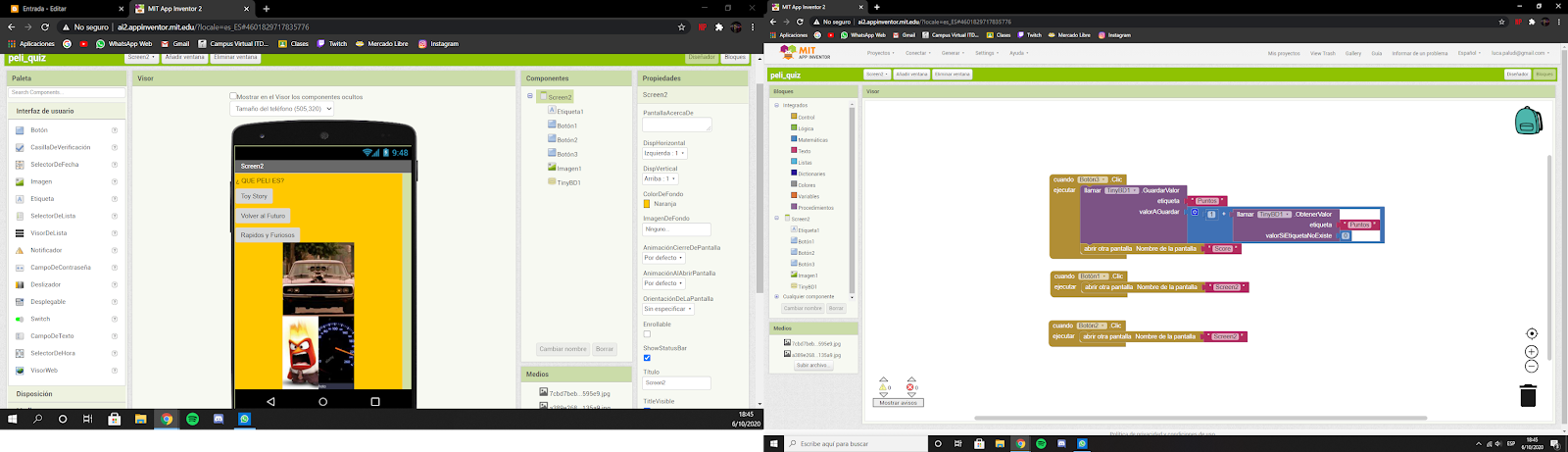The image size is (1568, 452).
Task: Click Android home button on phone preview
Action: pos(322,401)
